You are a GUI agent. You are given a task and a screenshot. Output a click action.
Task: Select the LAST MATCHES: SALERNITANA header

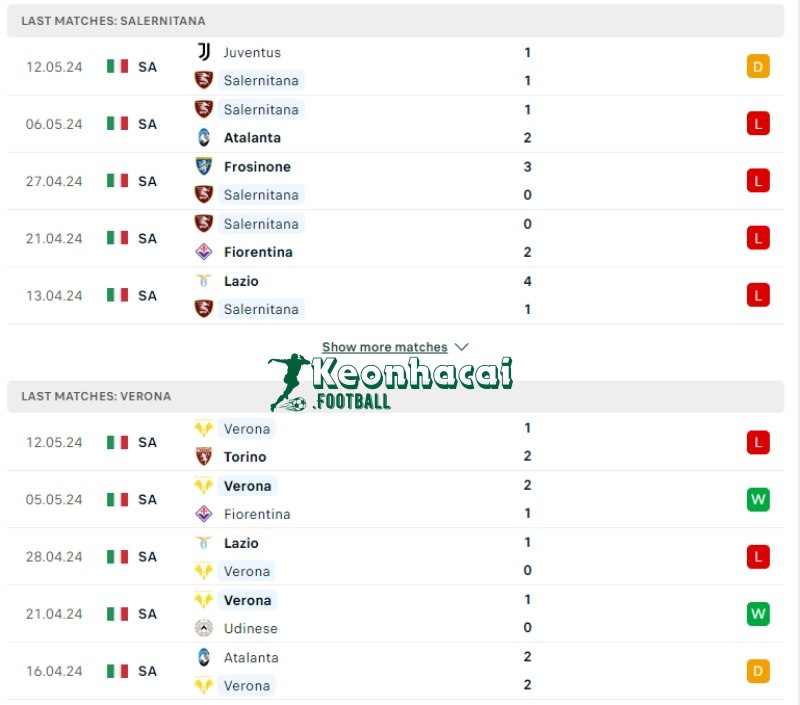pos(115,20)
